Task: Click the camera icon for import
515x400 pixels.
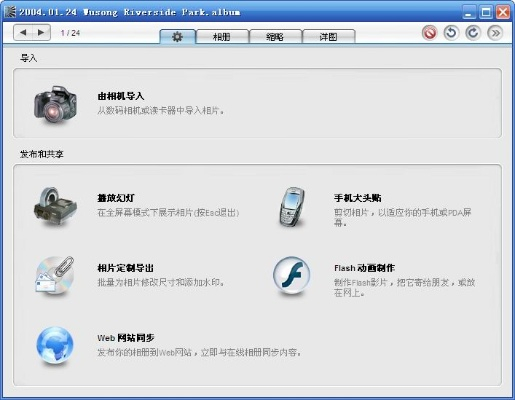Action: coord(55,105)
